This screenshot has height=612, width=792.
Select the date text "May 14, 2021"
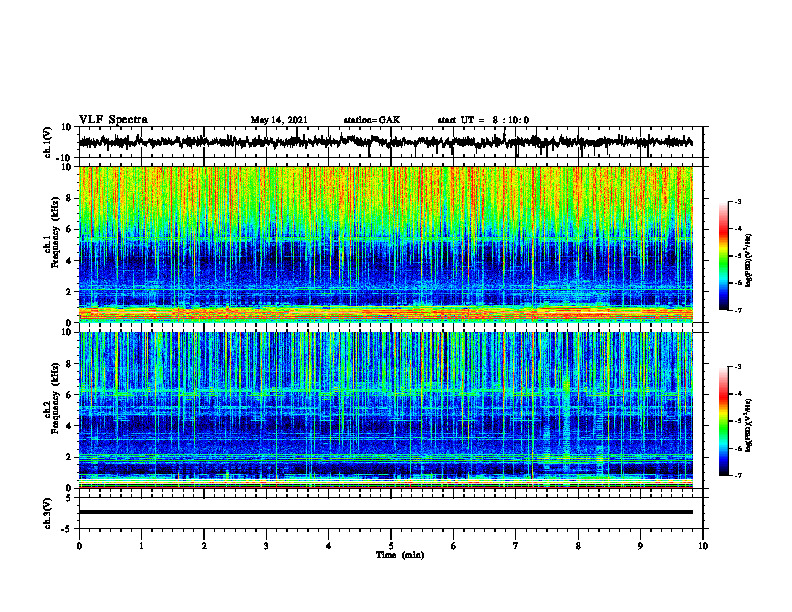coord(279,120)
